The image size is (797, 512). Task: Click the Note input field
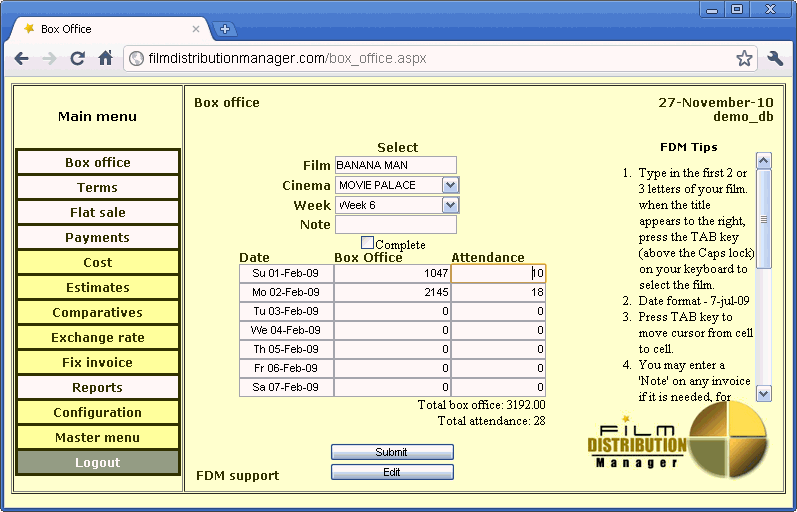point(395,225)
